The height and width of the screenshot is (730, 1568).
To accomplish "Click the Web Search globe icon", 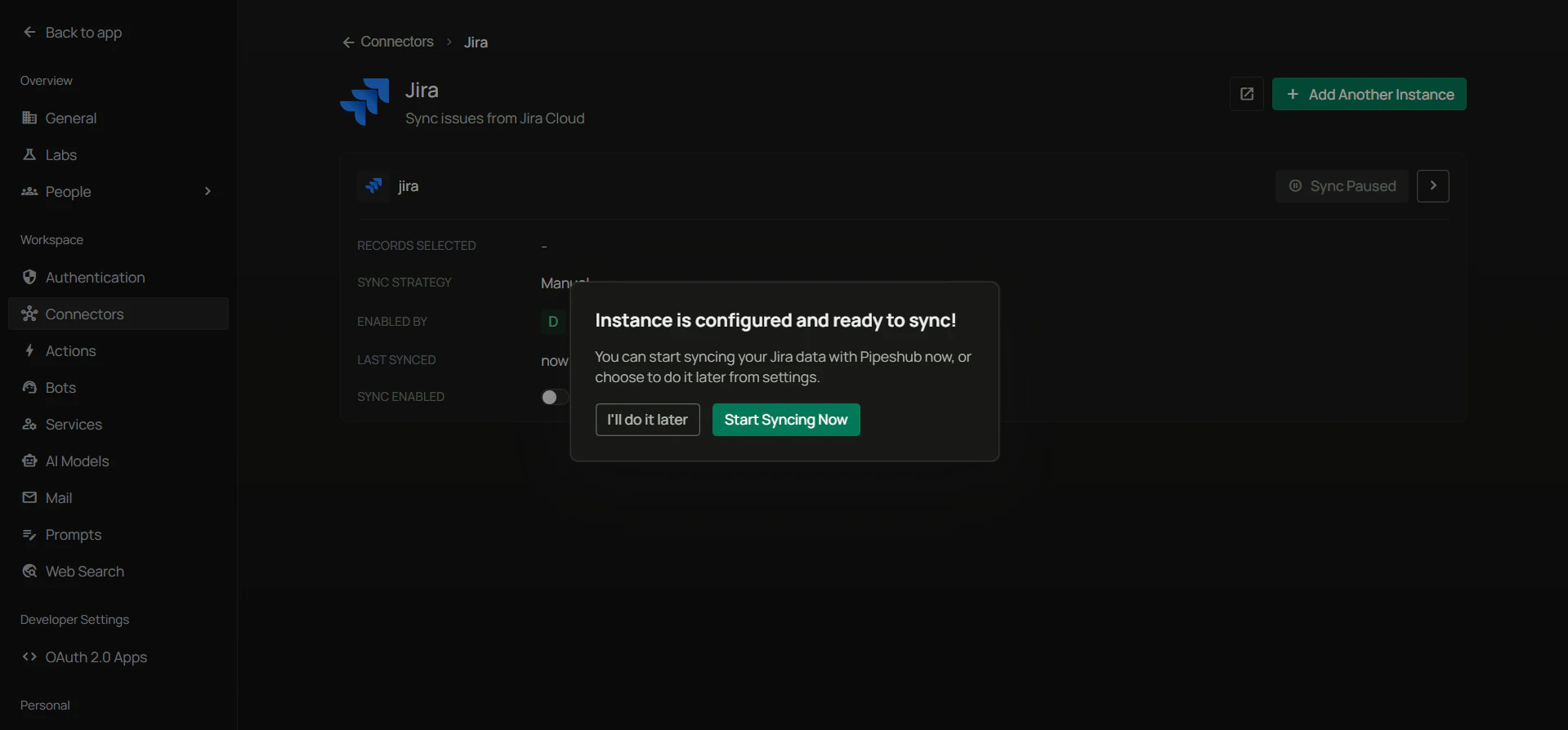I will tap(29, 571).
